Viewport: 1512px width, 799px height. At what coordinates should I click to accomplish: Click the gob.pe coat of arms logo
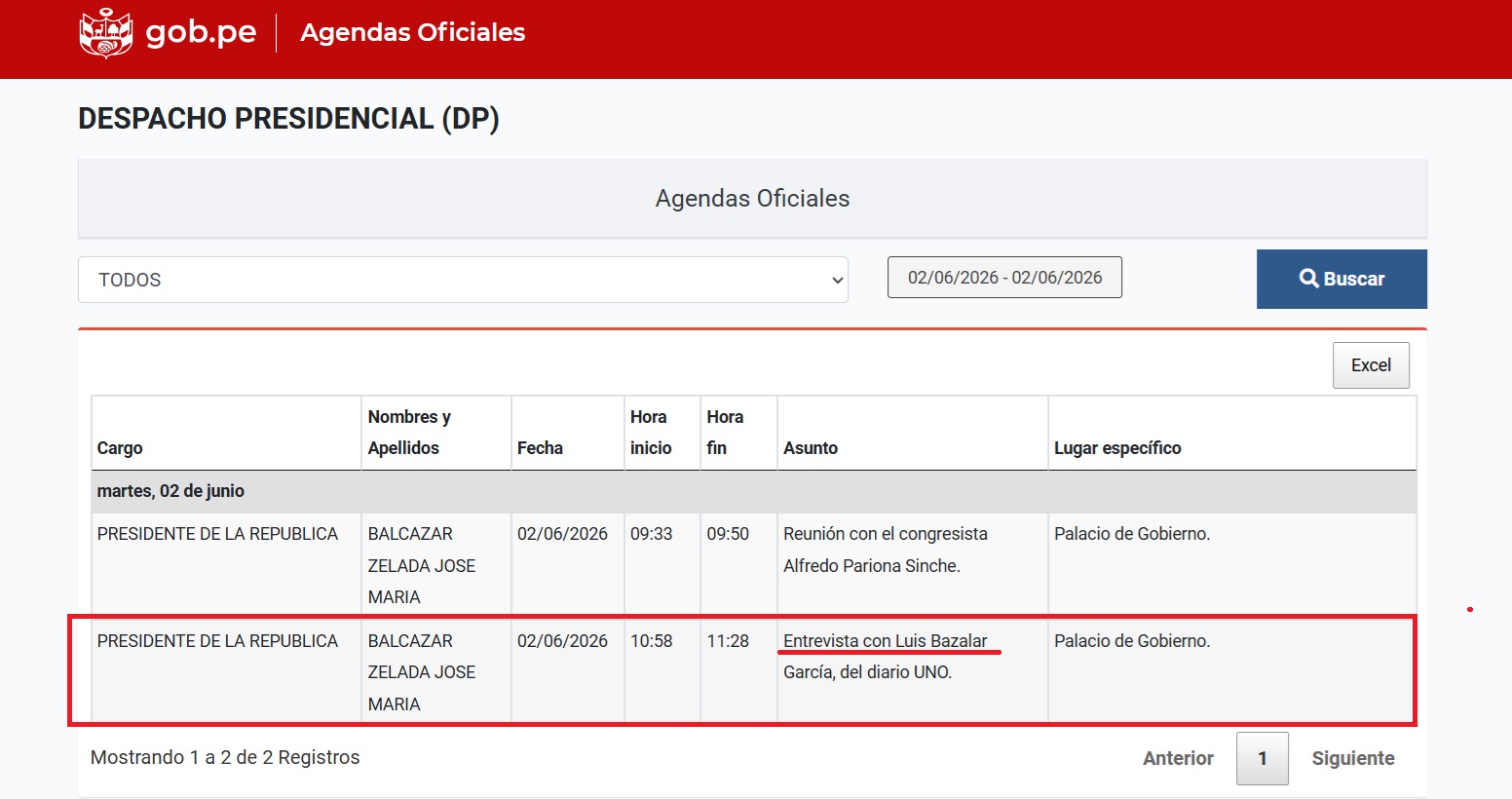106,33
